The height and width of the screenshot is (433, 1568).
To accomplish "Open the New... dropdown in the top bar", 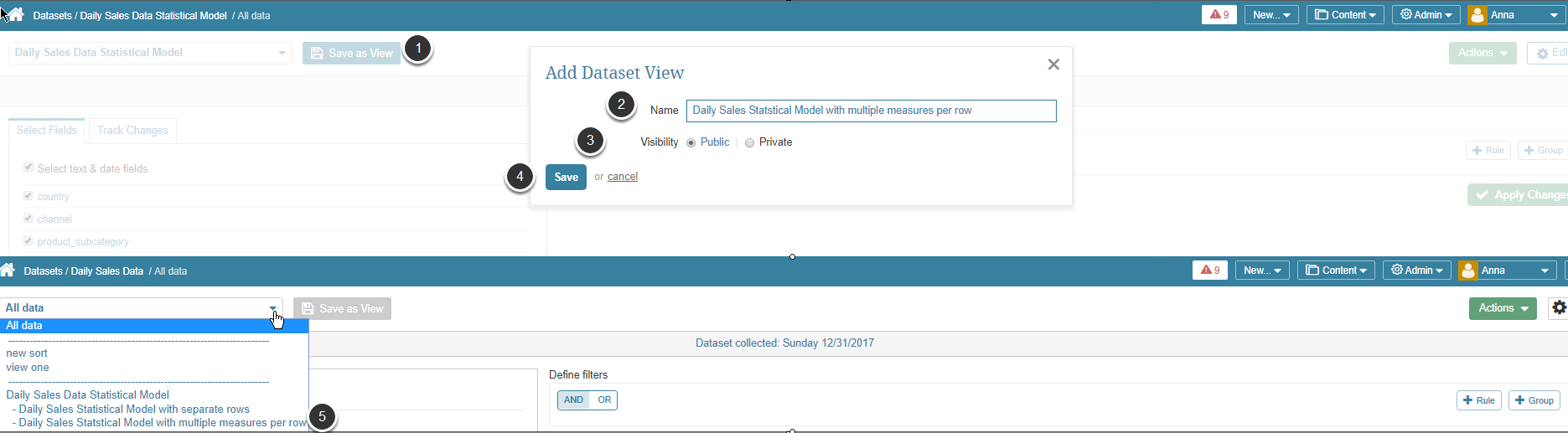I will (1271, 14).
